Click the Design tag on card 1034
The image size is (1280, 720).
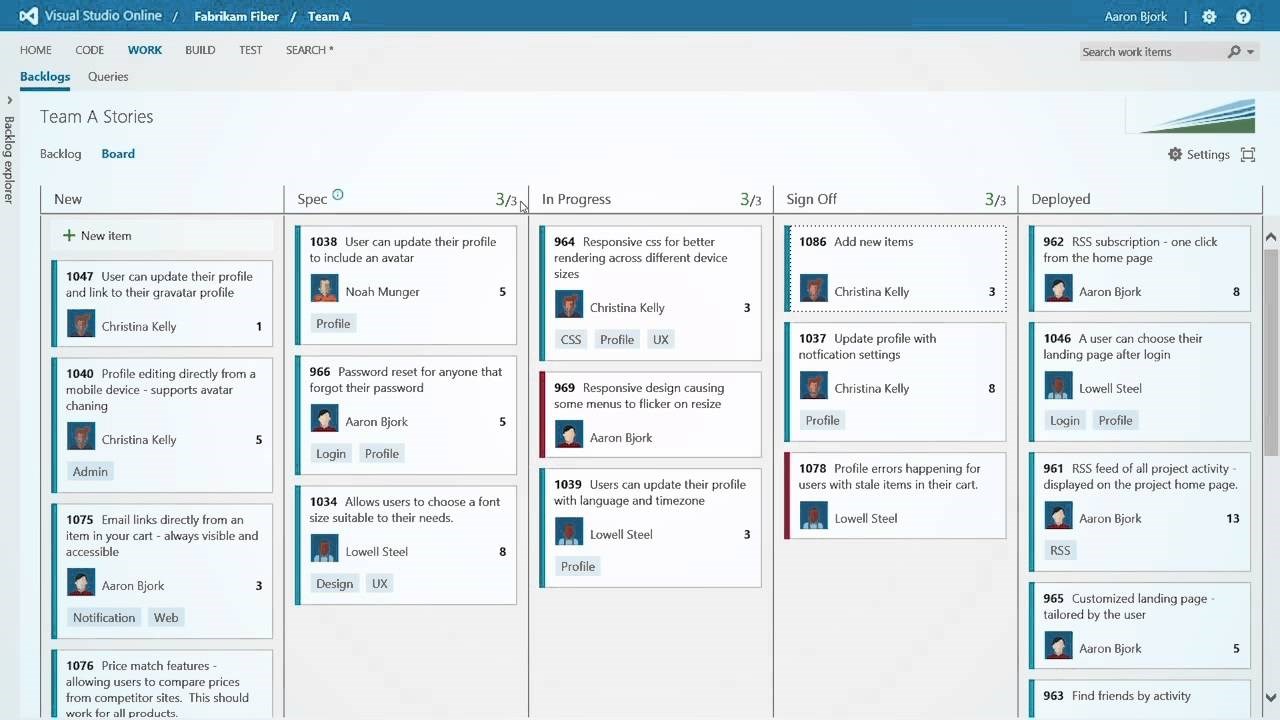pos(335,584)
